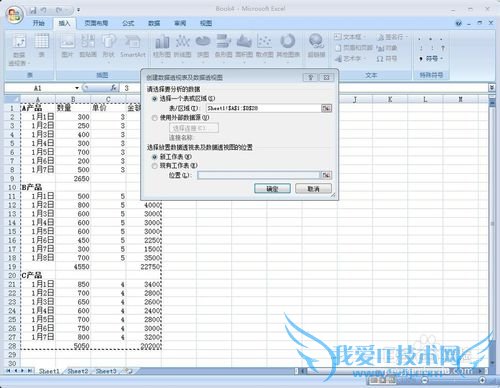Switch to the 视图 ribbon tab
500x388 pixels.
point(206,23)
